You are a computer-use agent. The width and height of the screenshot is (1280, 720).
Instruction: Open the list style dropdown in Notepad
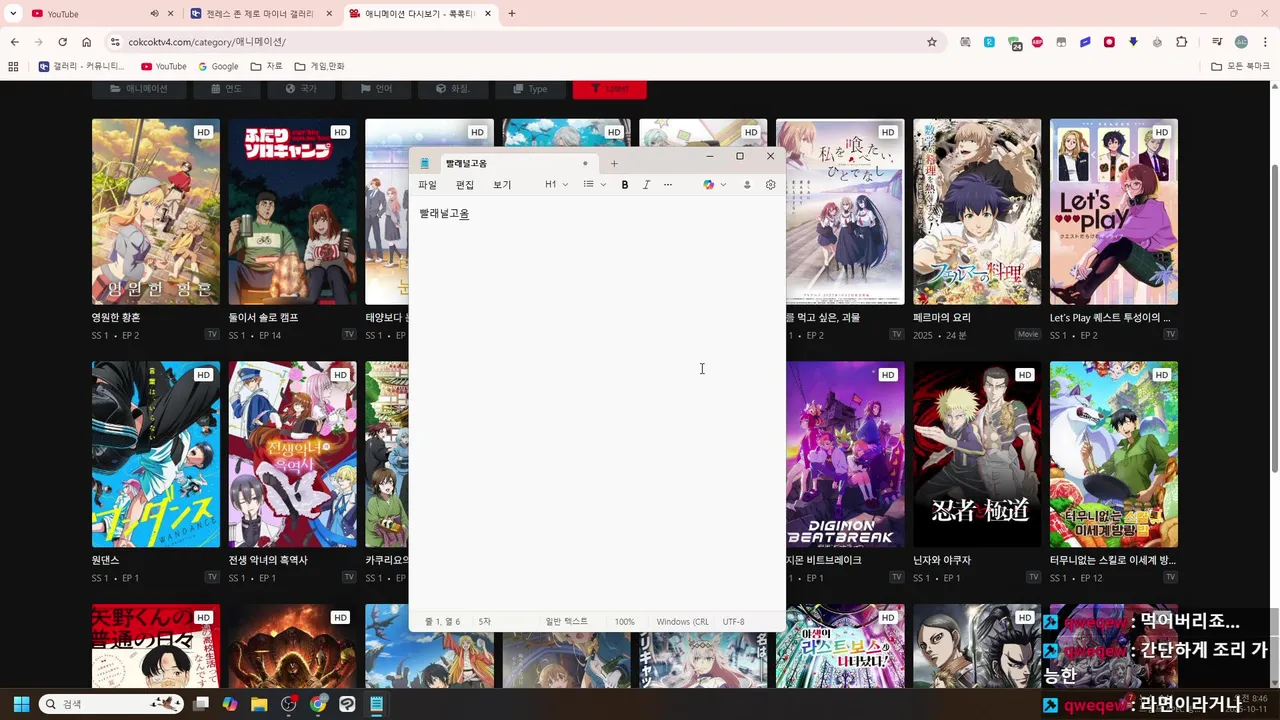click(x=595, y=185)
